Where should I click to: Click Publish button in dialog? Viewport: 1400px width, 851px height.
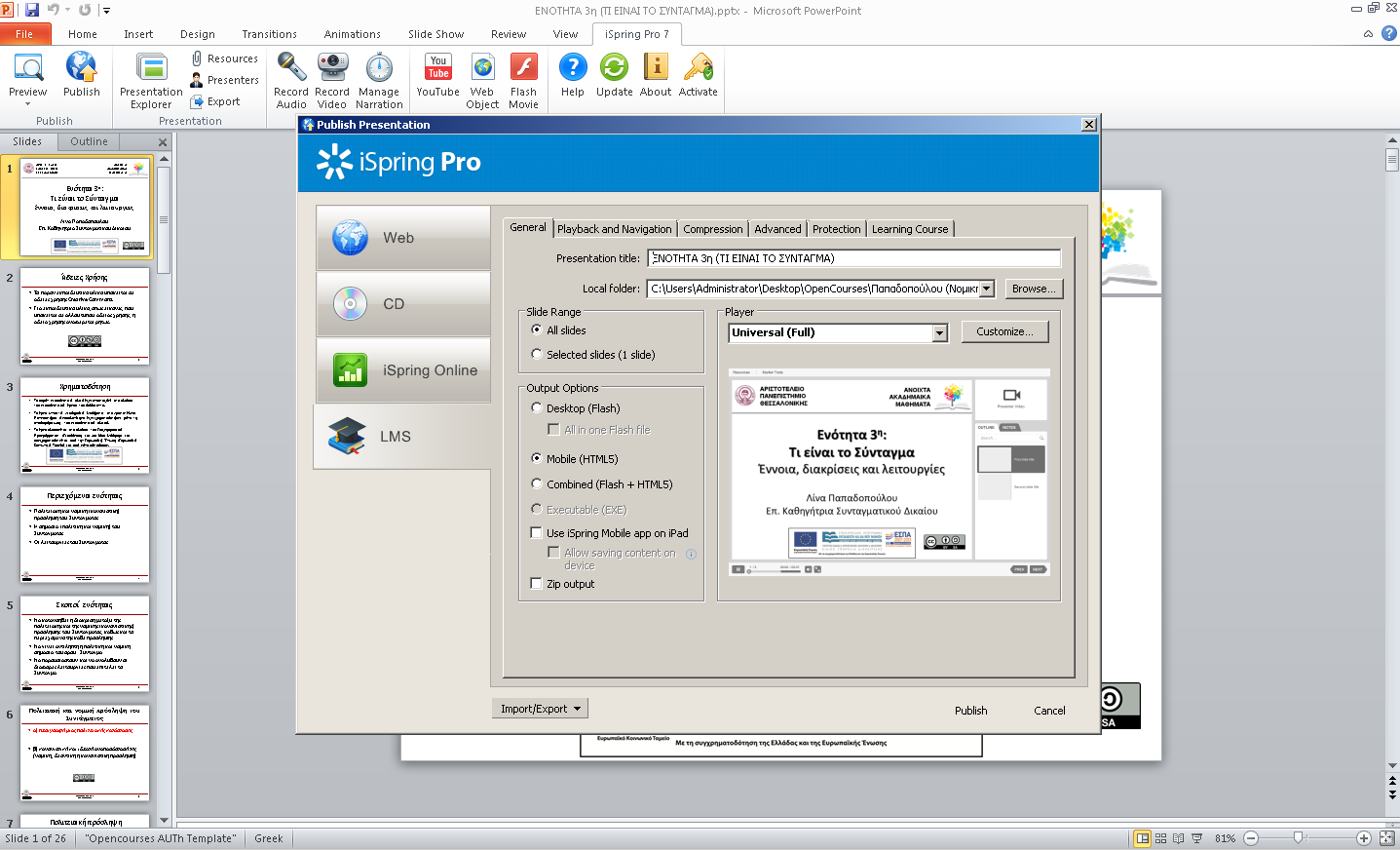[x=970, y=711]
